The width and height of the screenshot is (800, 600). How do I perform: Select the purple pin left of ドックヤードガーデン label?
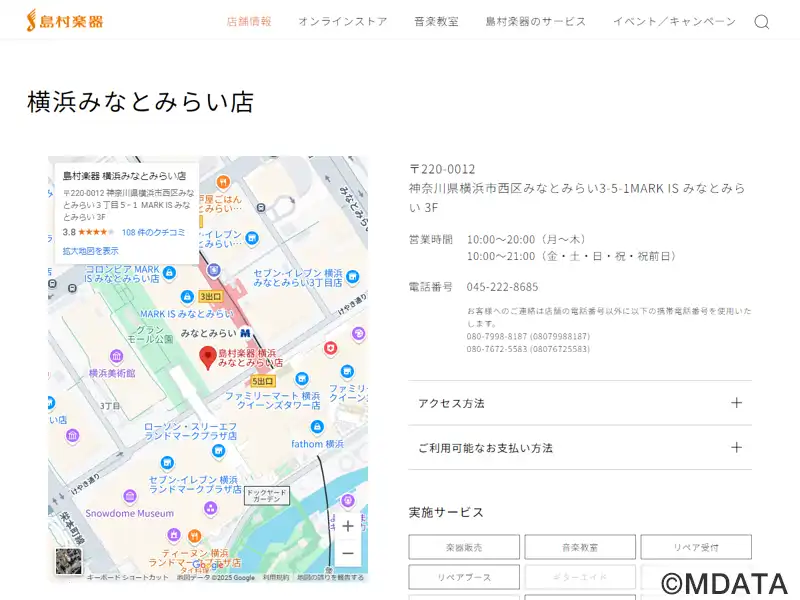coord(210,508)
